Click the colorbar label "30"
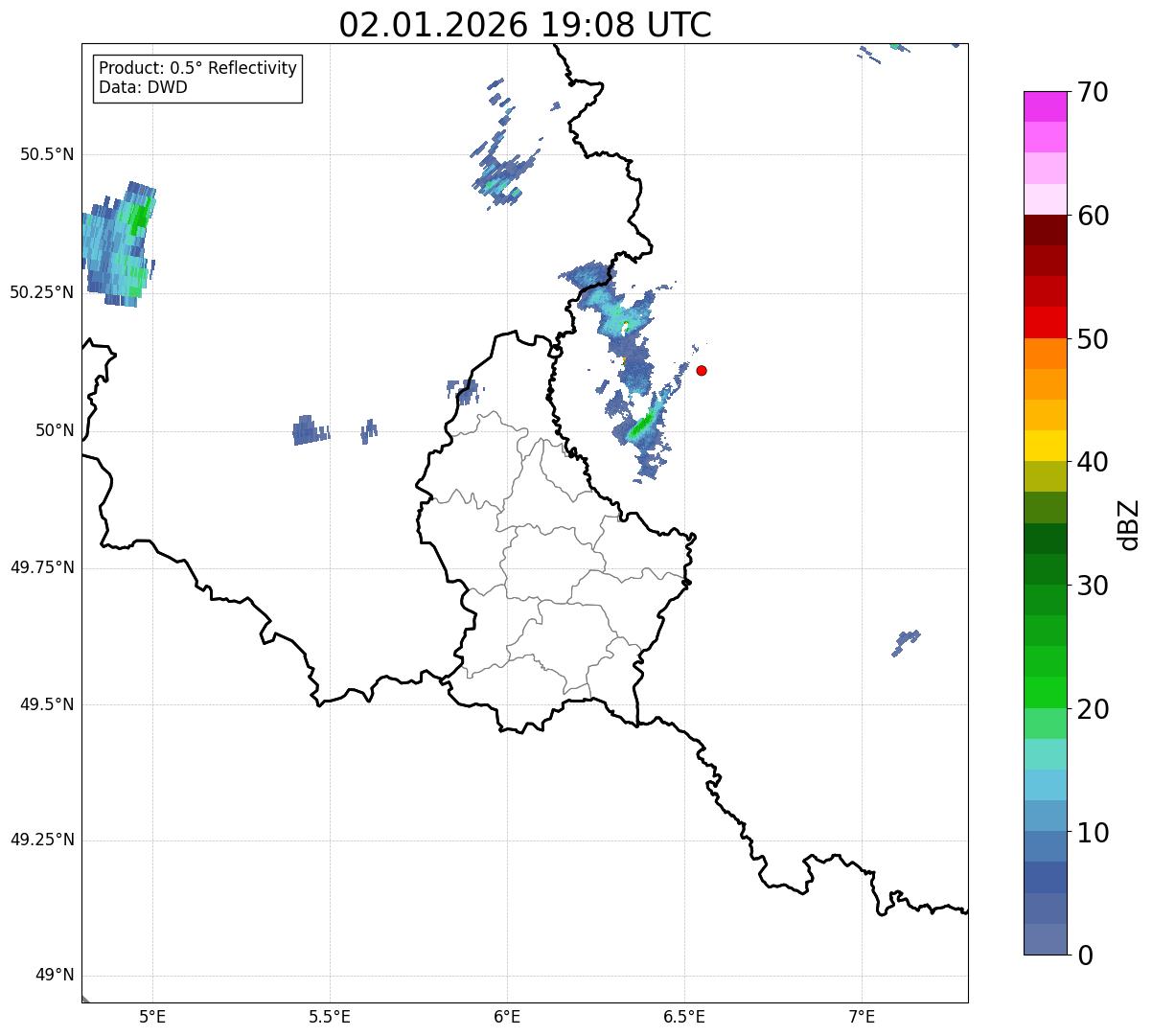Screen dimensions: 1152x1036 coord(1093,586)
